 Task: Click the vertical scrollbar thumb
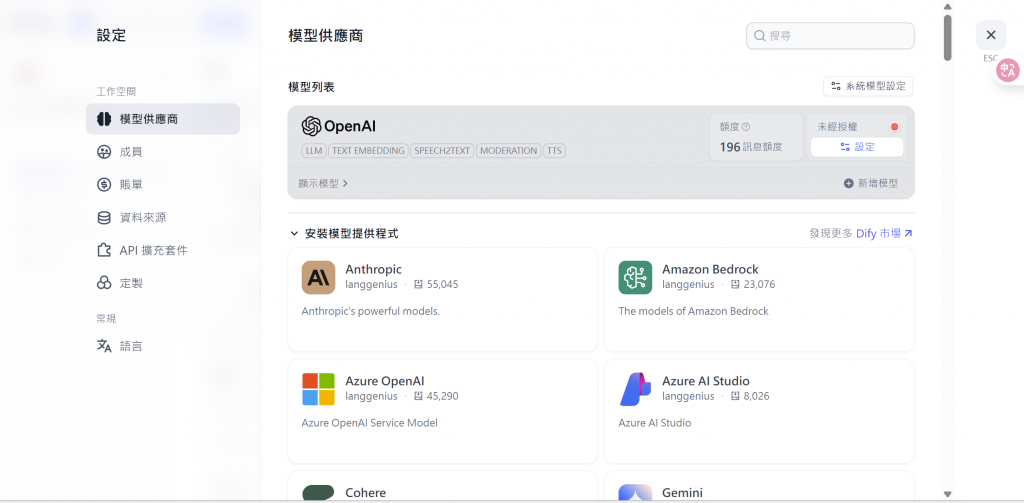pyautogui.click(x=948, y=37)
